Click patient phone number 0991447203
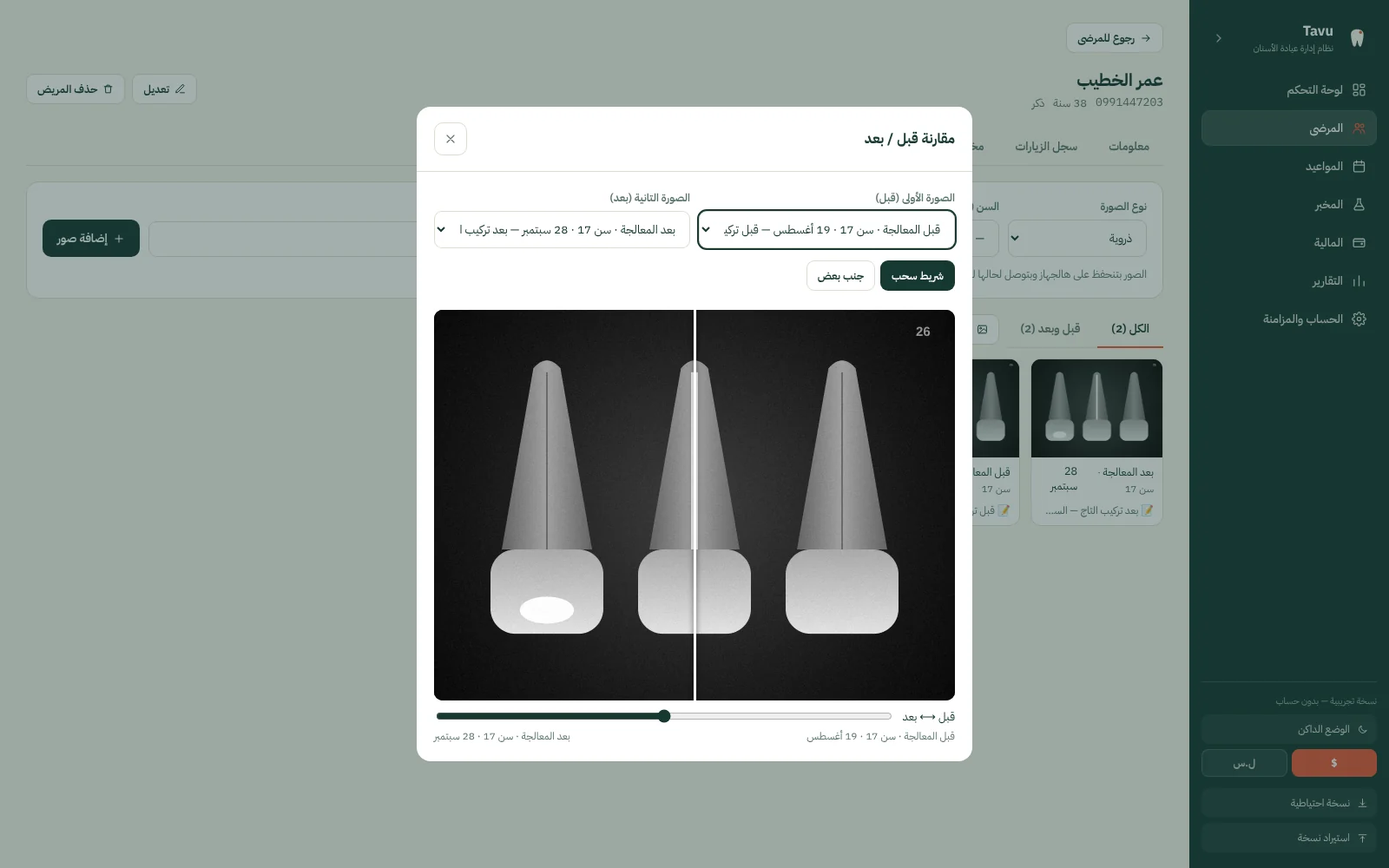 pyautogui.click(x=1129, y=102)
